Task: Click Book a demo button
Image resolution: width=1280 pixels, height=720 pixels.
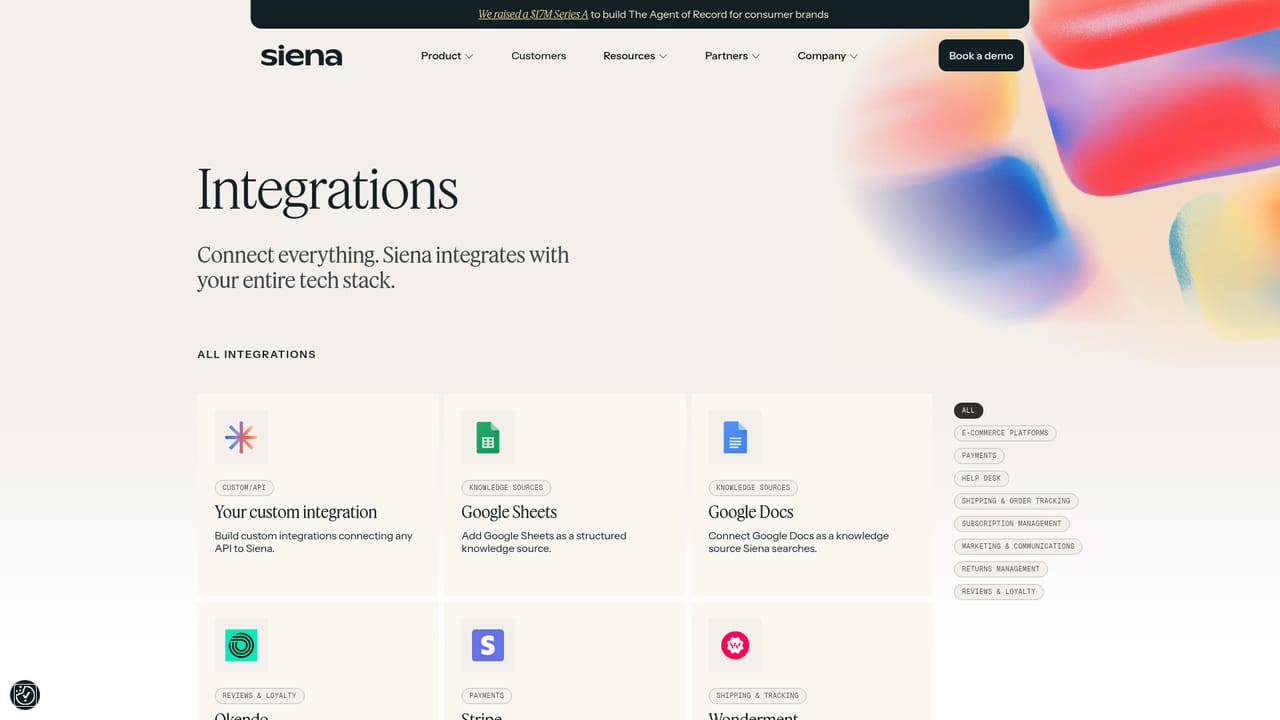Action: (981, 56)
